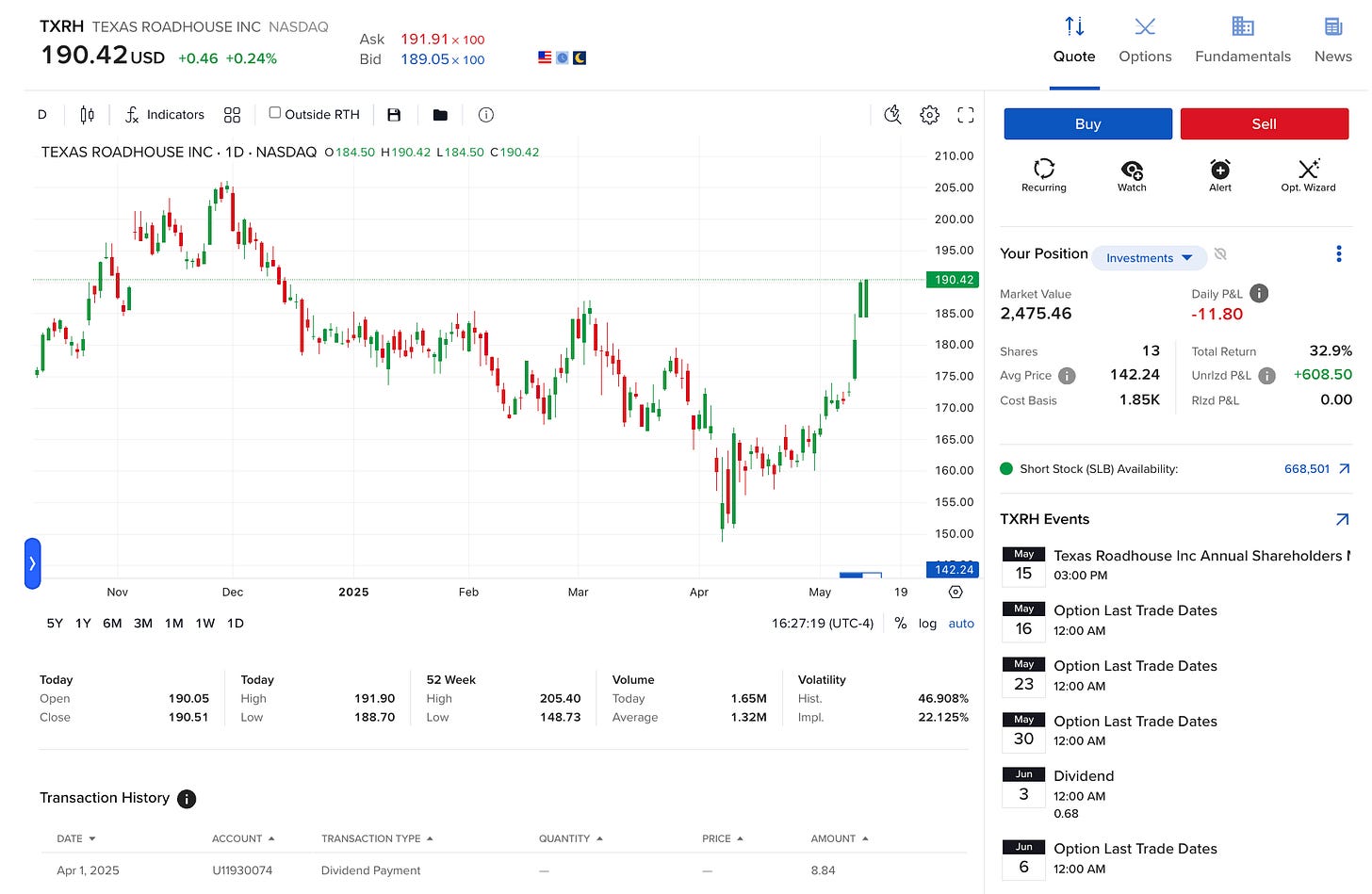Open the News tab
Screen dimensions: 1372x894
click(1333, 41)
